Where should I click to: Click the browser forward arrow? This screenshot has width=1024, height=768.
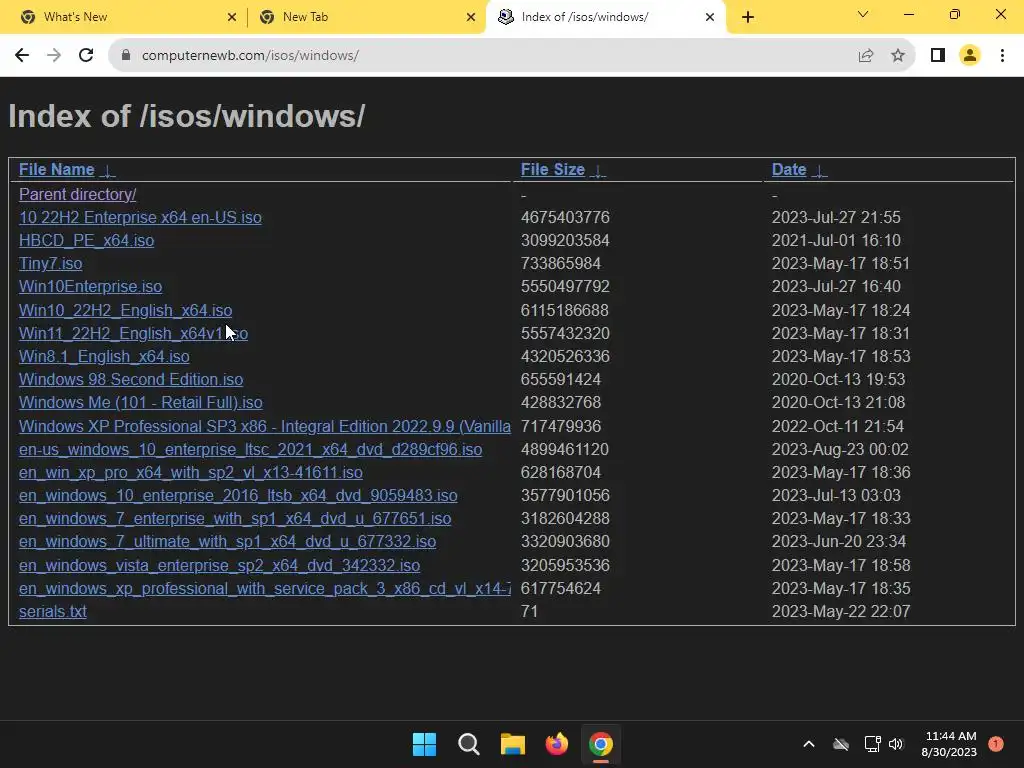[54, 56]
